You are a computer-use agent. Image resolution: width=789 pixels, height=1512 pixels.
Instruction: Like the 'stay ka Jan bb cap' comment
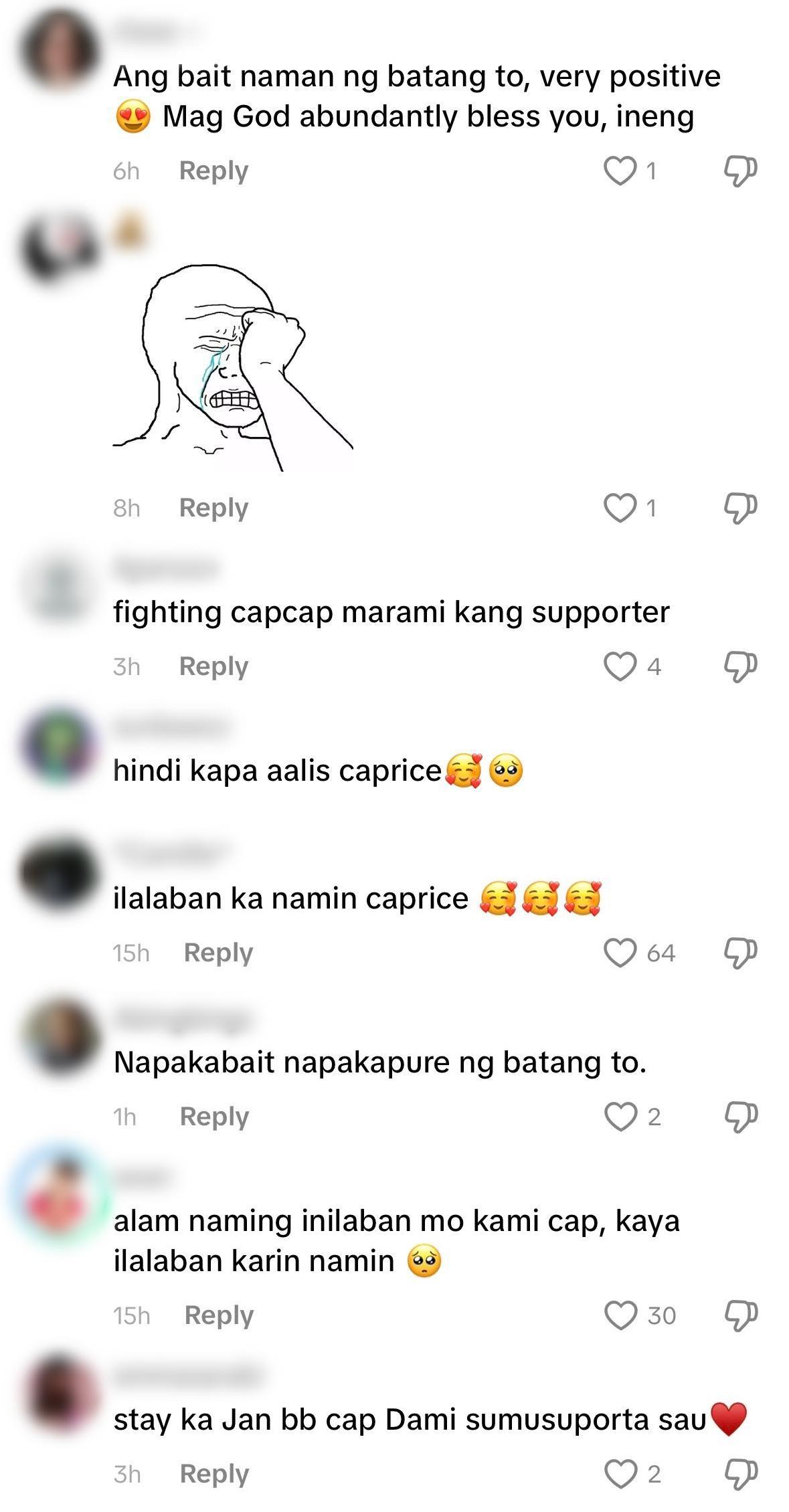[620, 1474]
